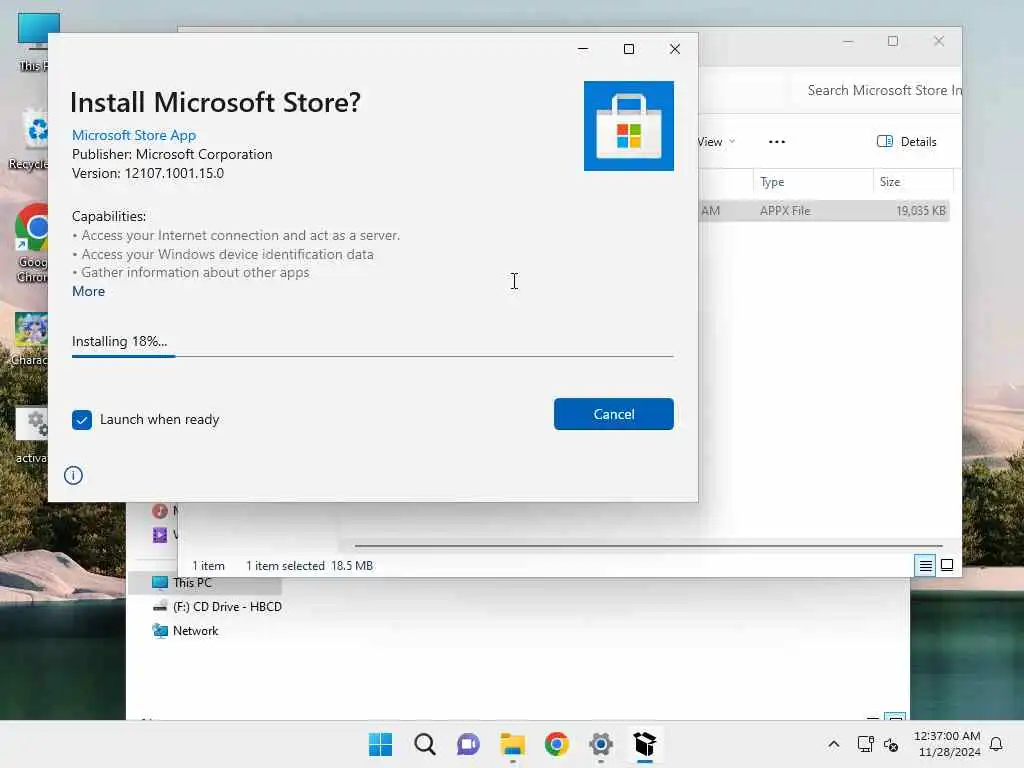
Task: Cancel the Microsoft Store installation
Action: (x=613, y=414)
